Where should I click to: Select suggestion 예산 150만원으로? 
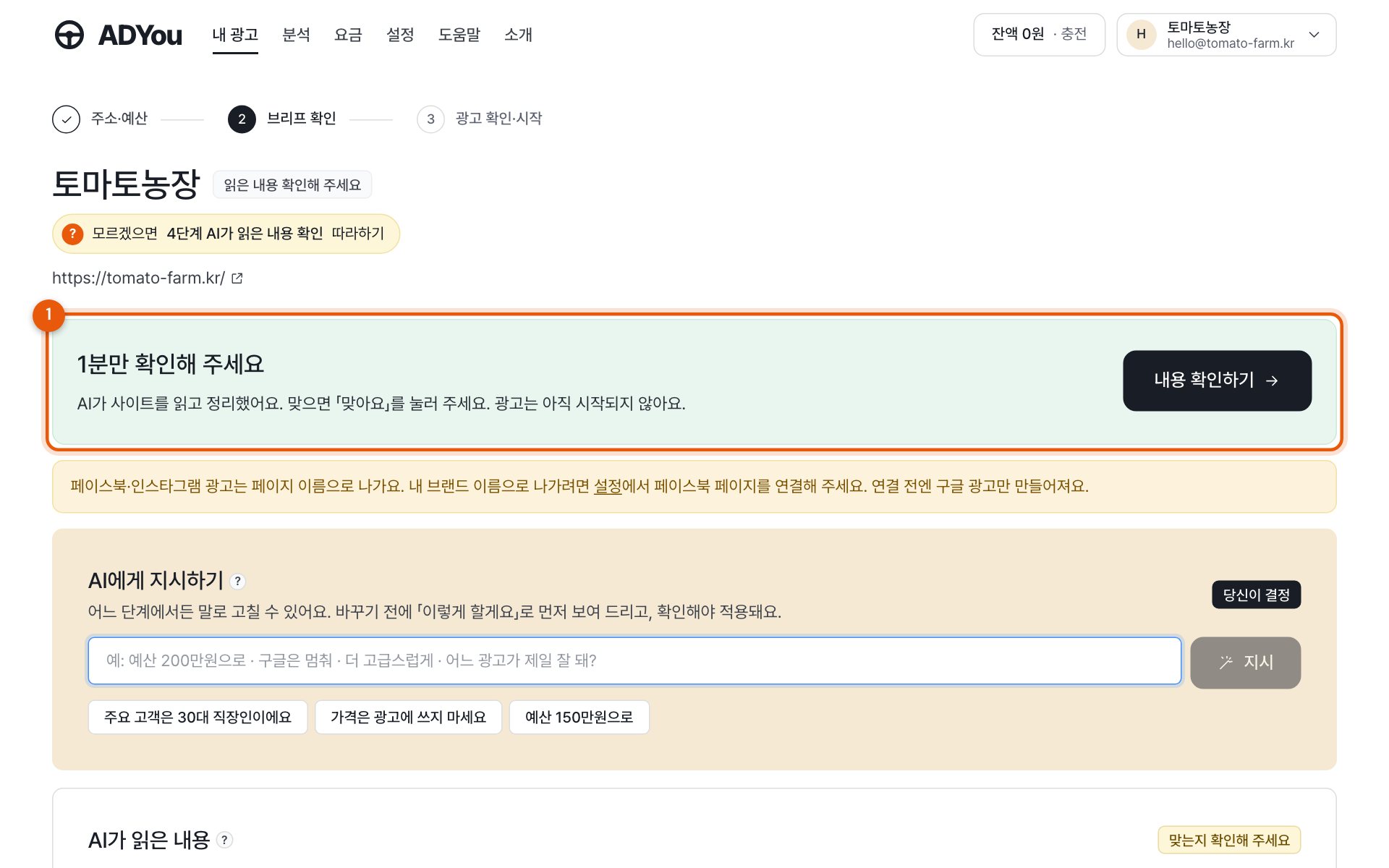[x=579, y=717]
